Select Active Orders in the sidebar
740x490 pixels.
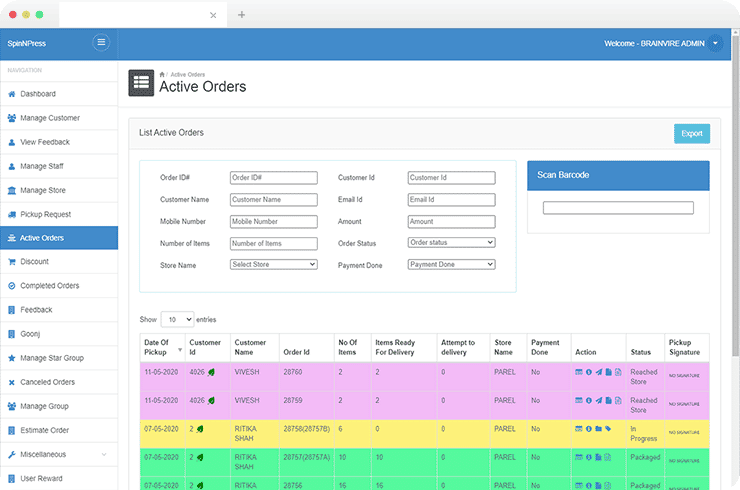(59, 238)
